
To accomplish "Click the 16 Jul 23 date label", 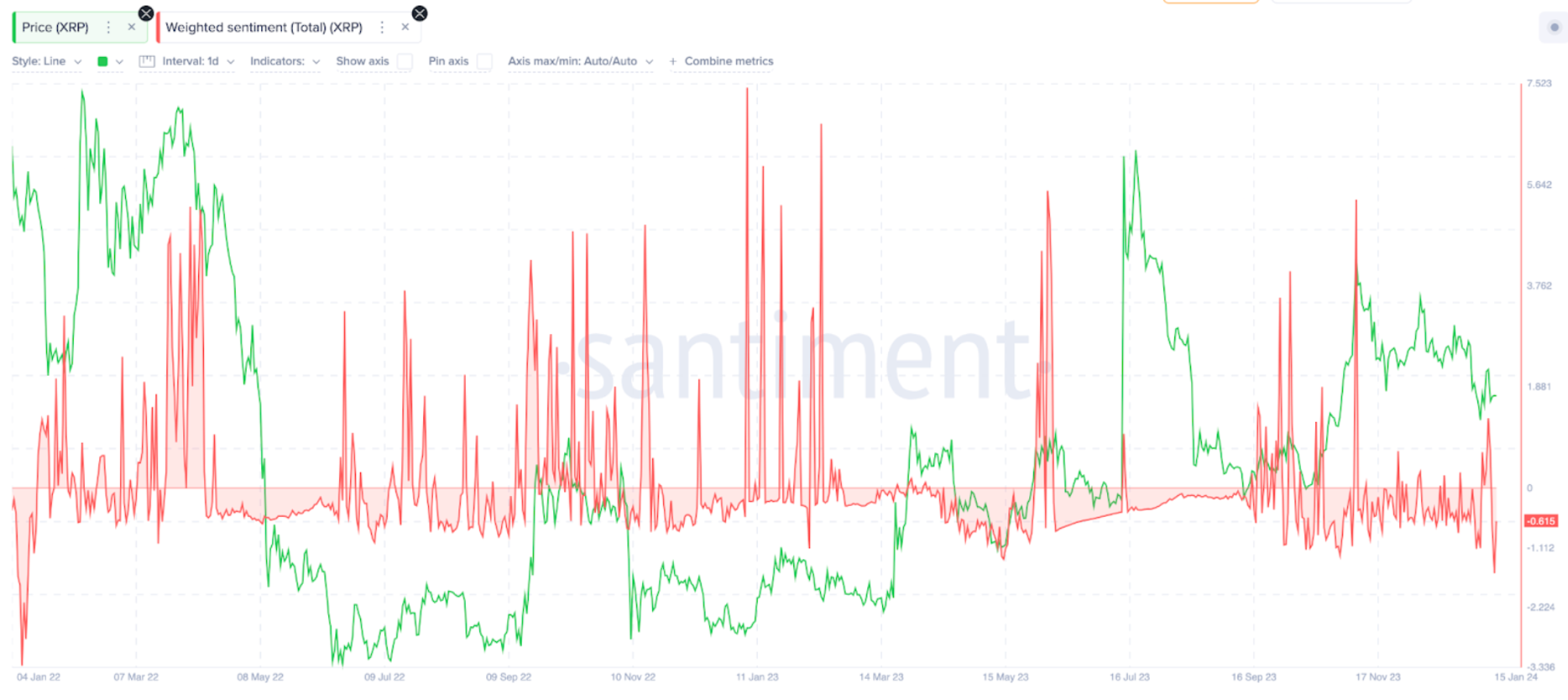I will coord(1130,676).
